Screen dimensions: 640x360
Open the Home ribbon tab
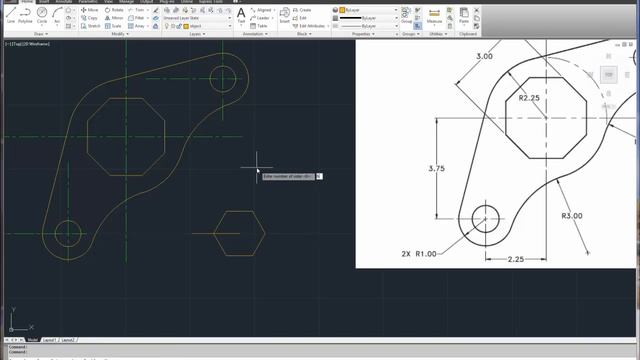tap(27, 2)
